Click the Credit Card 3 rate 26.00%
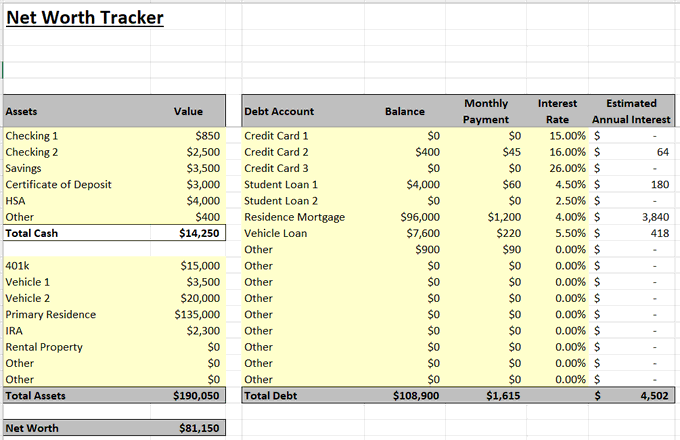Image resolution: width=680 pixels, height=440 pixels. pyautogui.click(x=568, y=168)
